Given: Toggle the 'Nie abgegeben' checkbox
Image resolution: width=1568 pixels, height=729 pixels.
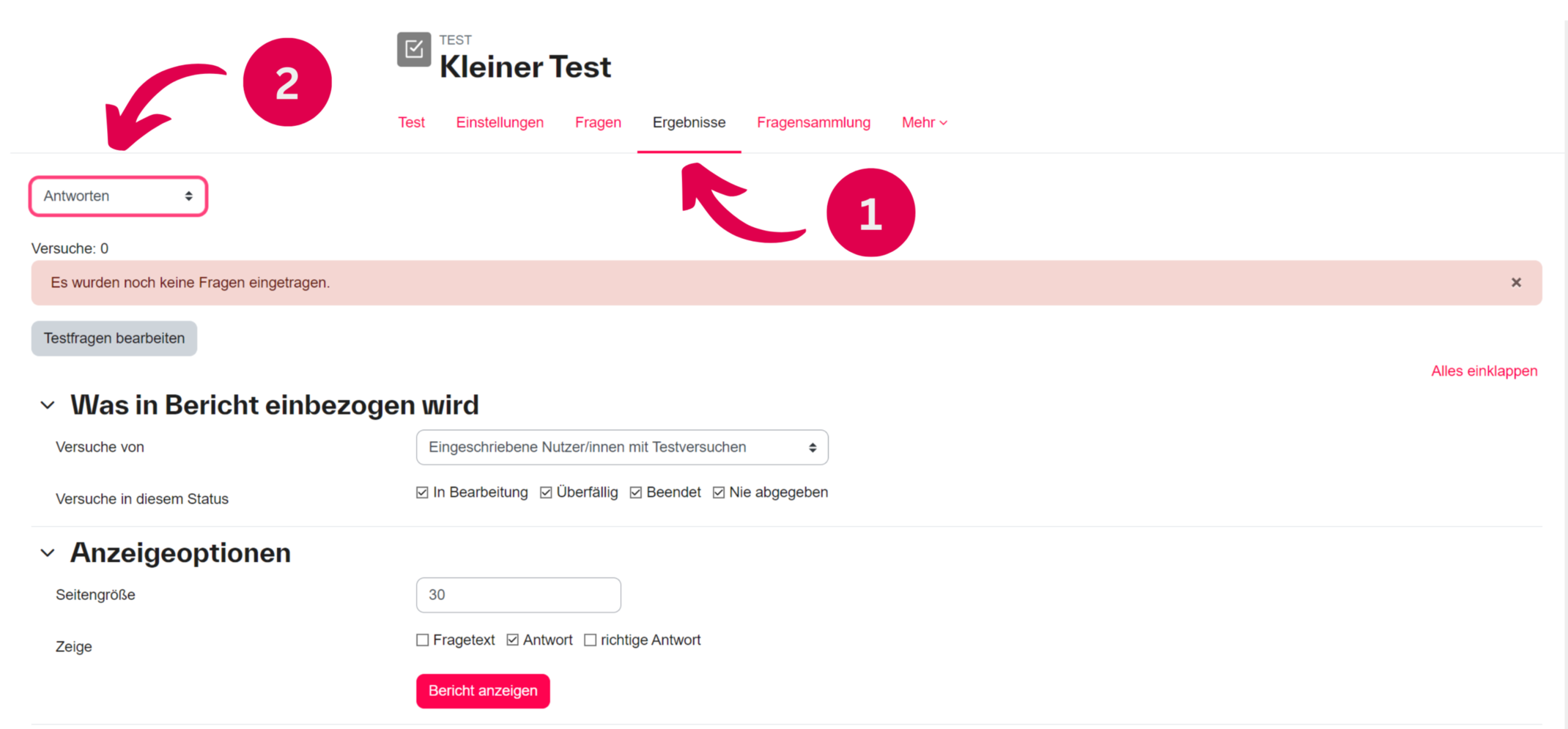Looking at the screenshot, I should tap(719, 492).
